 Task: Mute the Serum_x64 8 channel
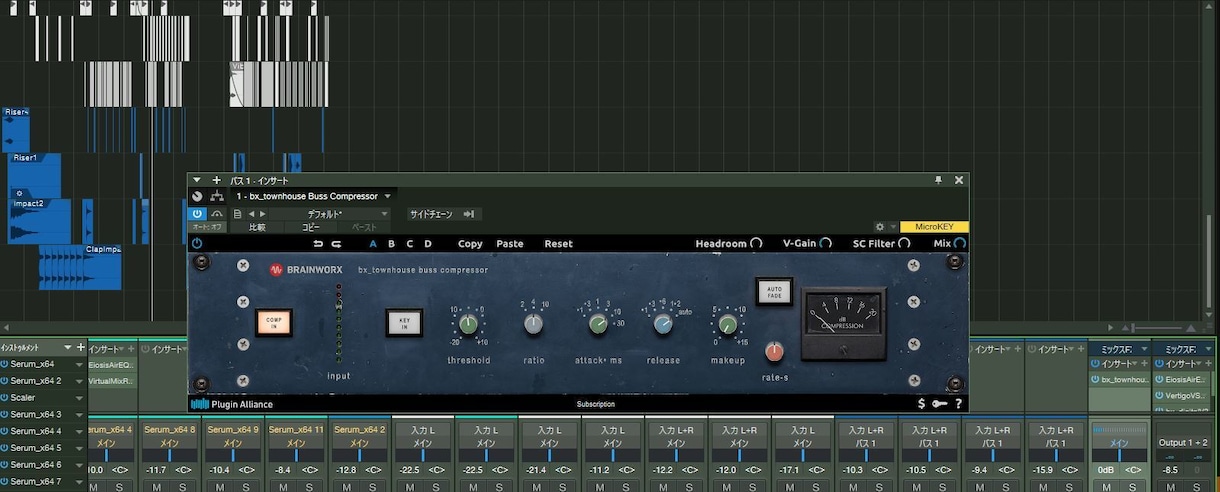tap(157, 487)
